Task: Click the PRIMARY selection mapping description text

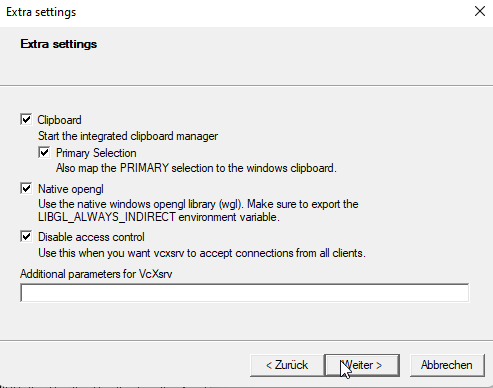Action: click(196, 168)
